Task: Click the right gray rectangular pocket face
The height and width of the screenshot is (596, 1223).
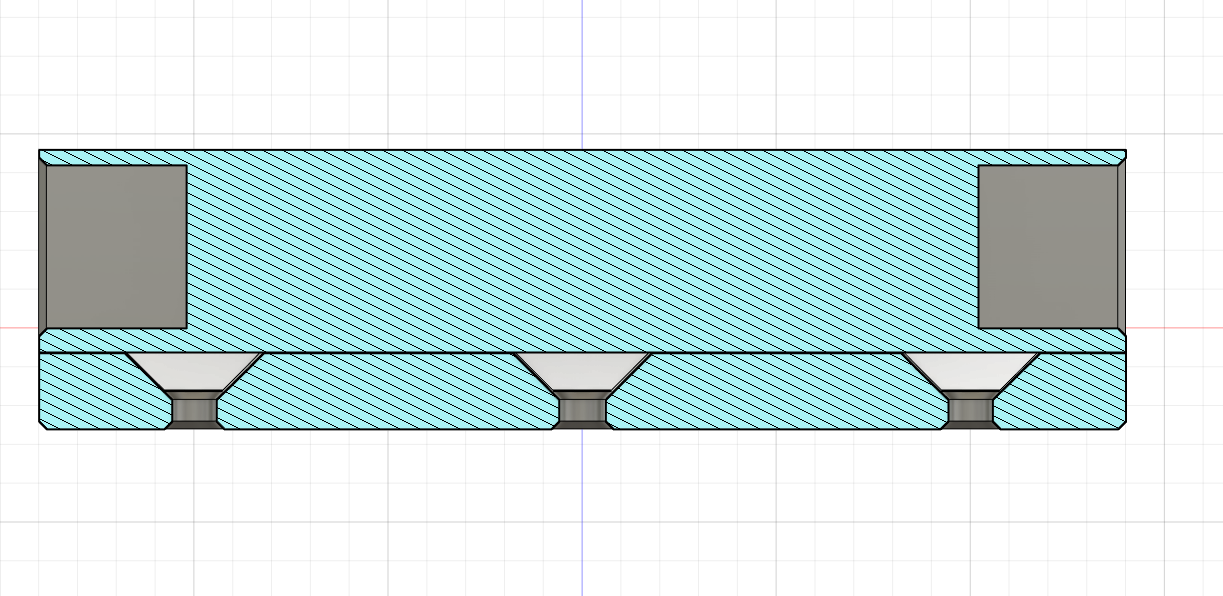Action: coord(1048,247)
